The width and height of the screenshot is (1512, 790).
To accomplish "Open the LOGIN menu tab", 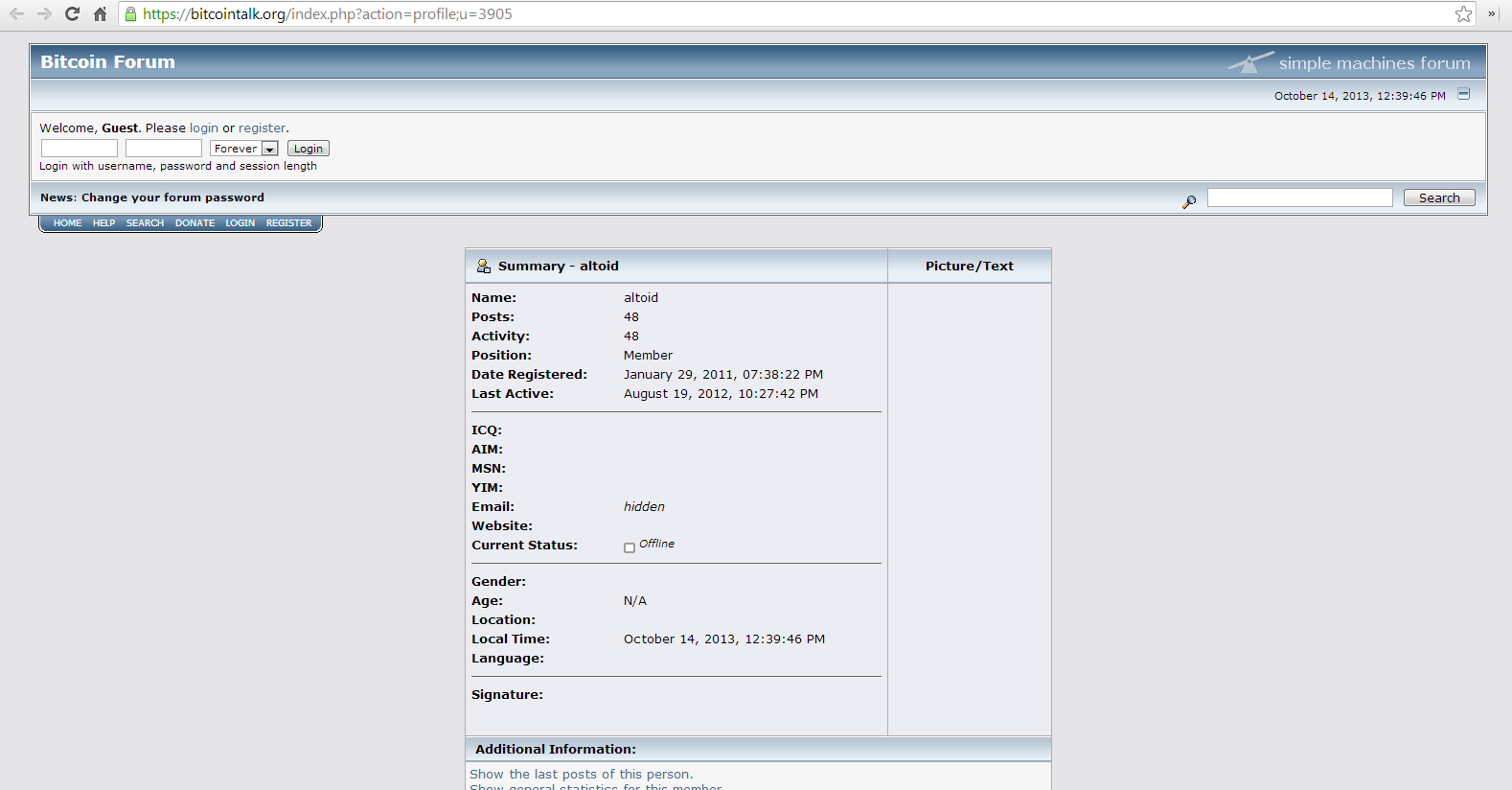I will pos(240,223).
